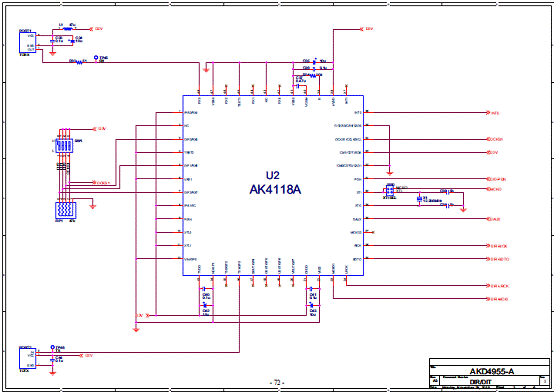The height and width of the screenshot is (392, 554).
Task: Click the power port at top center right
Action: [366, 29]
